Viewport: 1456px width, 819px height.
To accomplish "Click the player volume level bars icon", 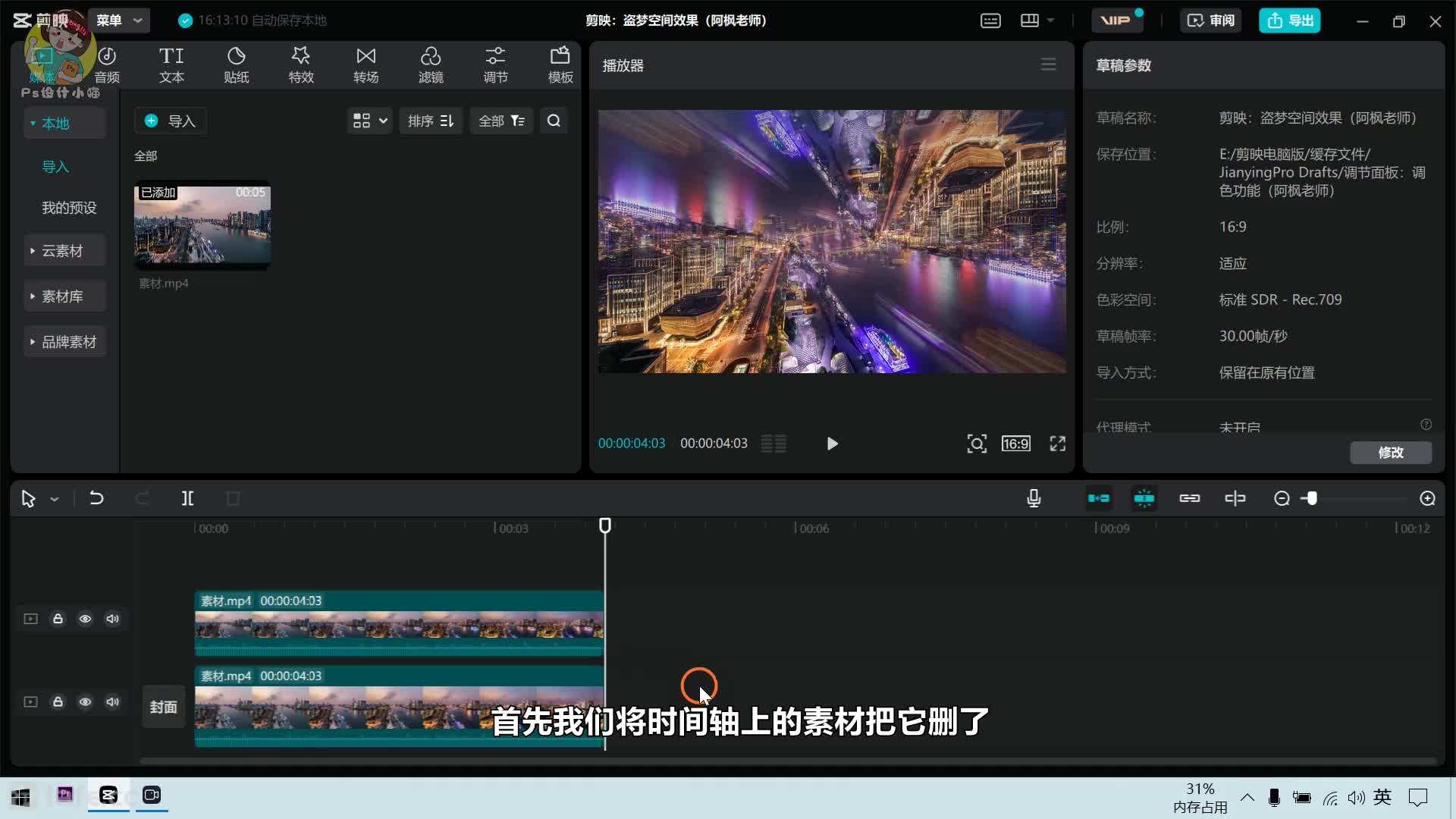I will tap(773, 444).
